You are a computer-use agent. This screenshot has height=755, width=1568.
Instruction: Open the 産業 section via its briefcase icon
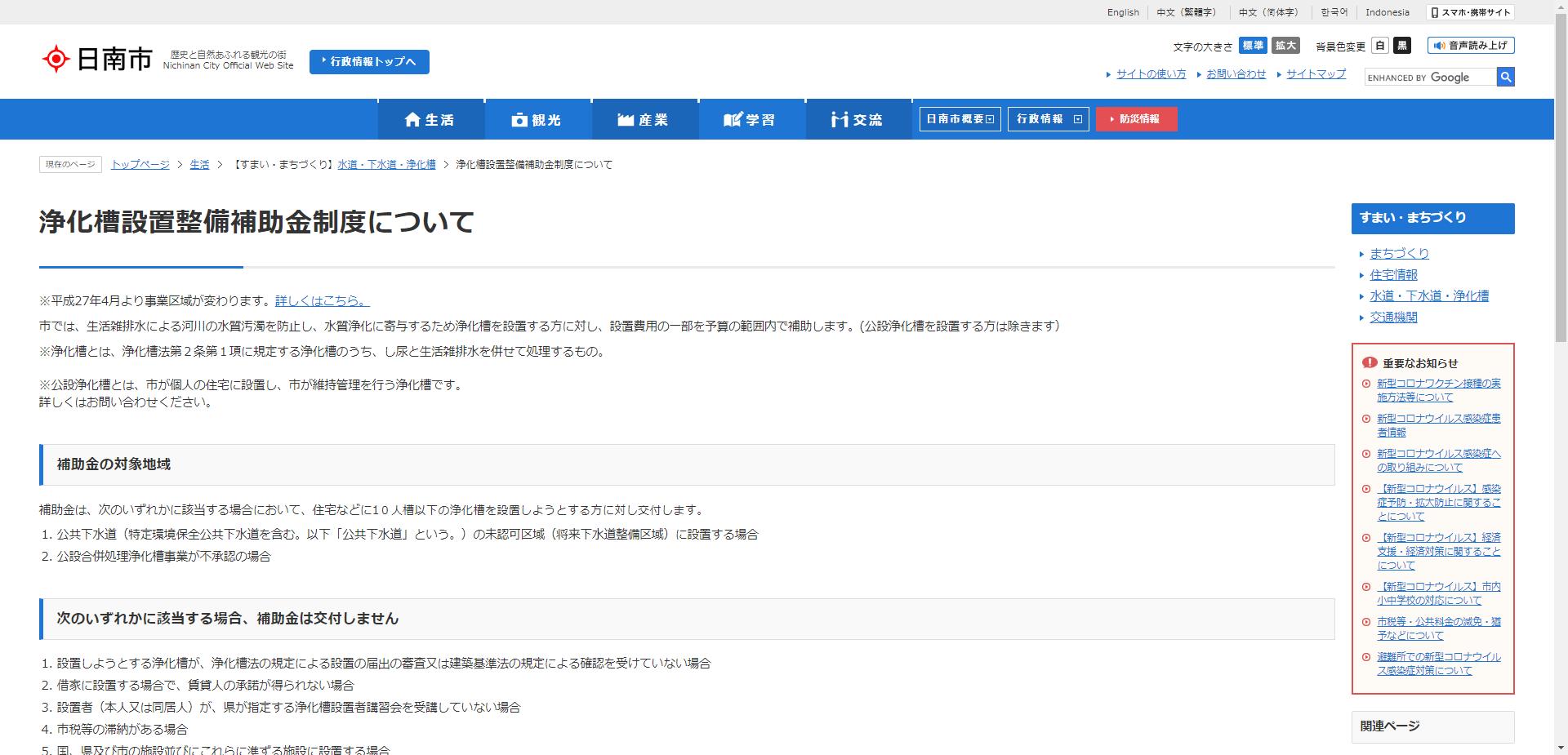tap(626, 119)
